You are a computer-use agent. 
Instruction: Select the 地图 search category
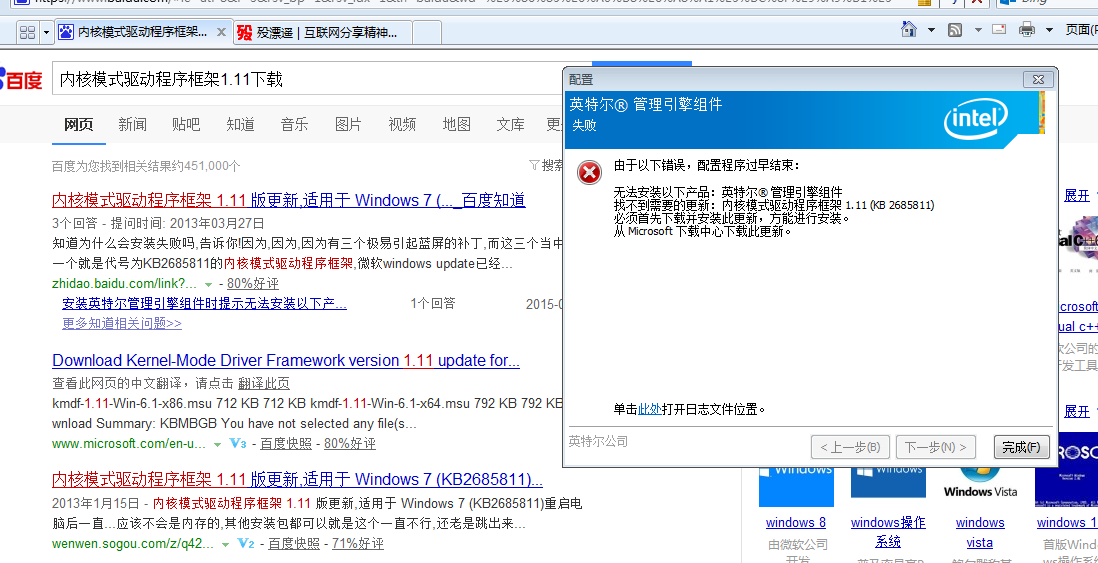click(457, 125)
